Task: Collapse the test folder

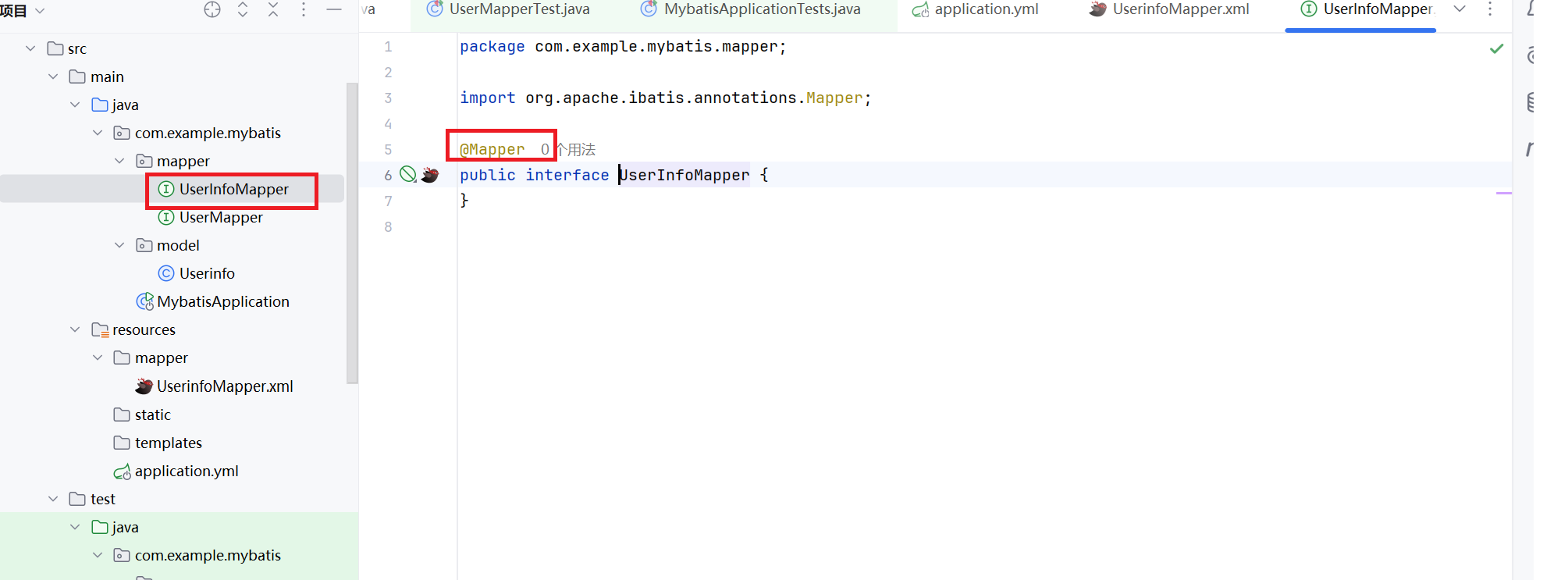Action: 53,499
